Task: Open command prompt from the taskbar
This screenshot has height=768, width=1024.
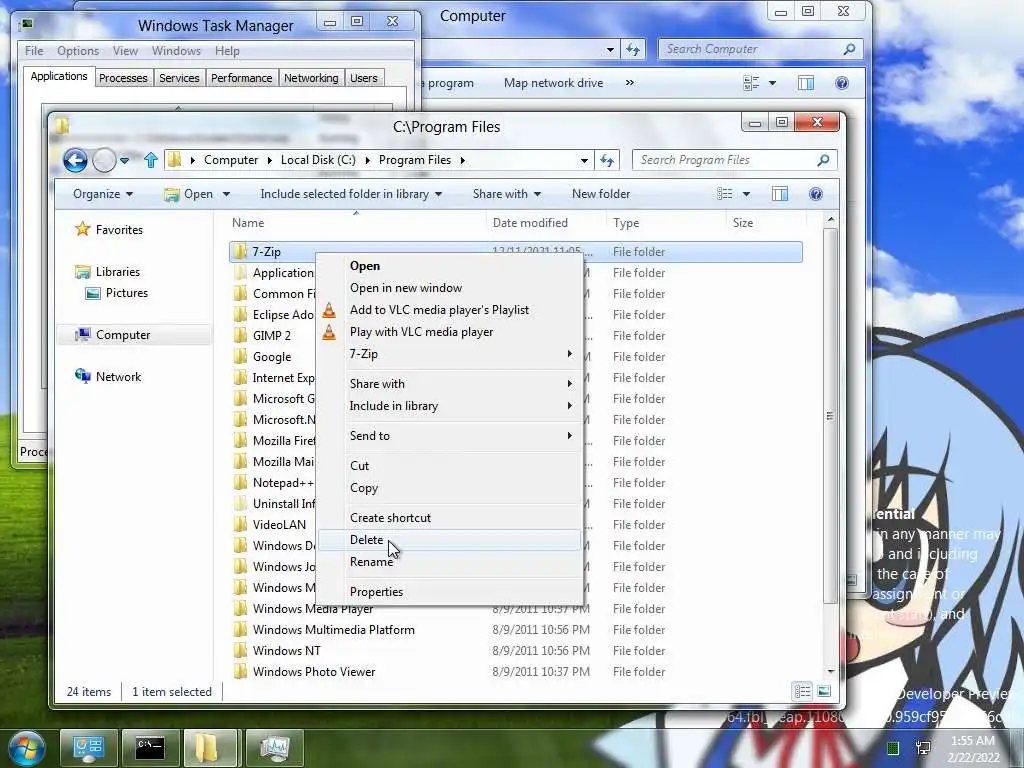Action: [x=150, y=747]
